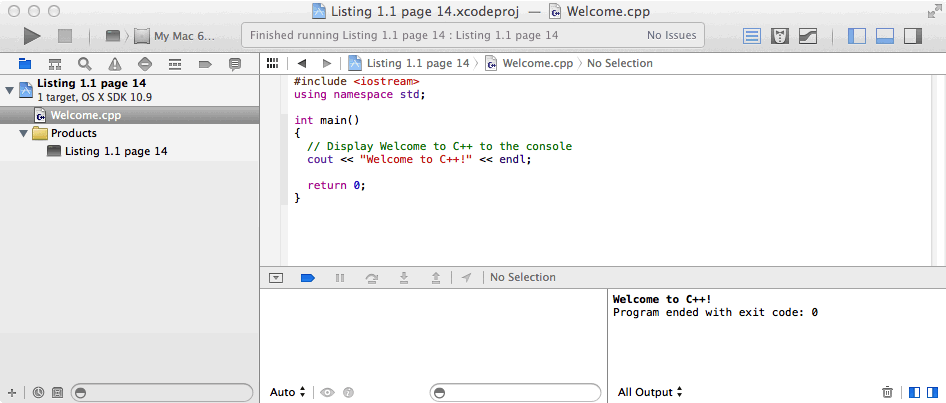Click the activity status display
The height and width of the screenshot is (403, 946).
click(x=474, y=36)
